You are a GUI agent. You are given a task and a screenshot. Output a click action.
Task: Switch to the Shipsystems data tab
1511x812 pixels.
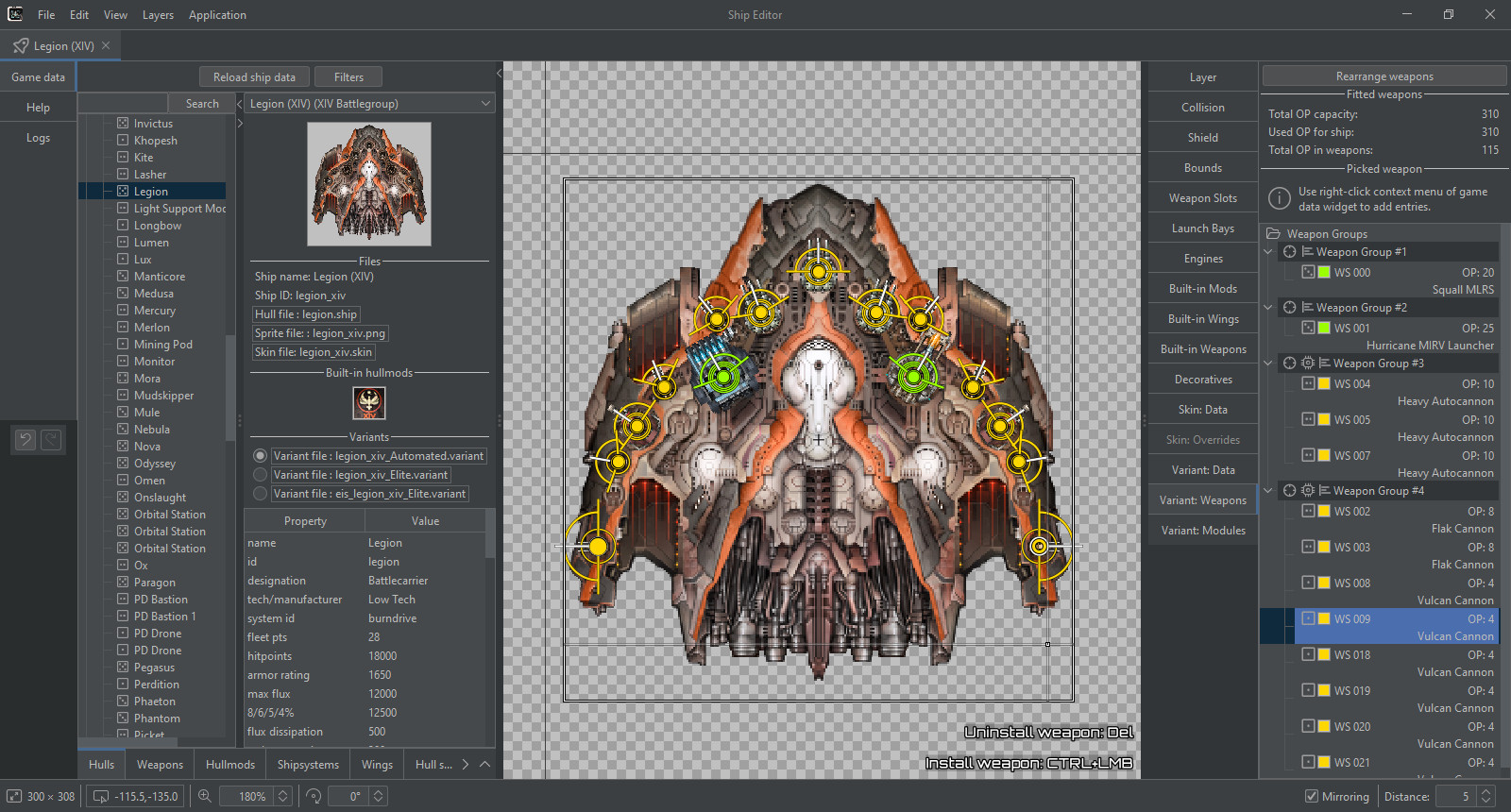pos(308,764)
